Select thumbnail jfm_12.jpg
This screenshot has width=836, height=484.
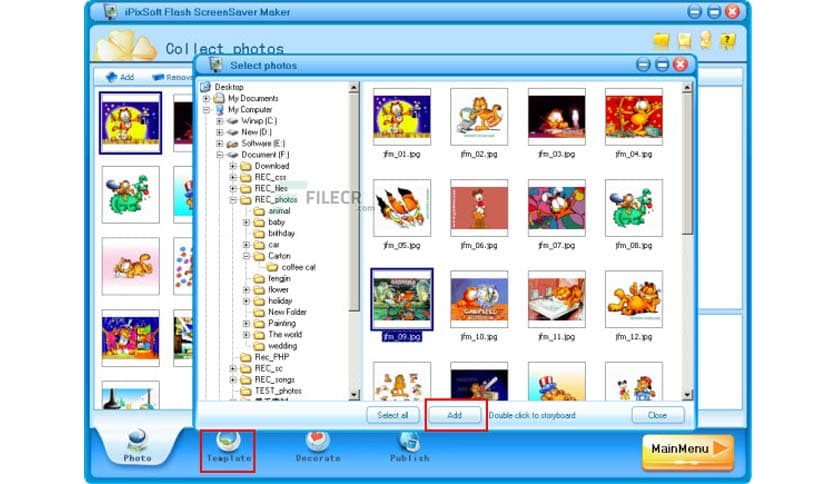634,299
